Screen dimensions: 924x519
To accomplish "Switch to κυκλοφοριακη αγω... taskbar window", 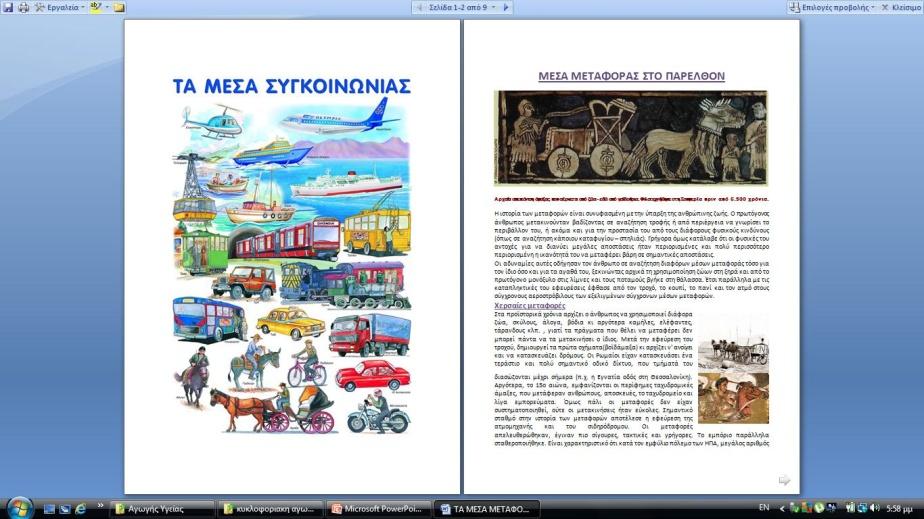I will click(x=270, y=508).
